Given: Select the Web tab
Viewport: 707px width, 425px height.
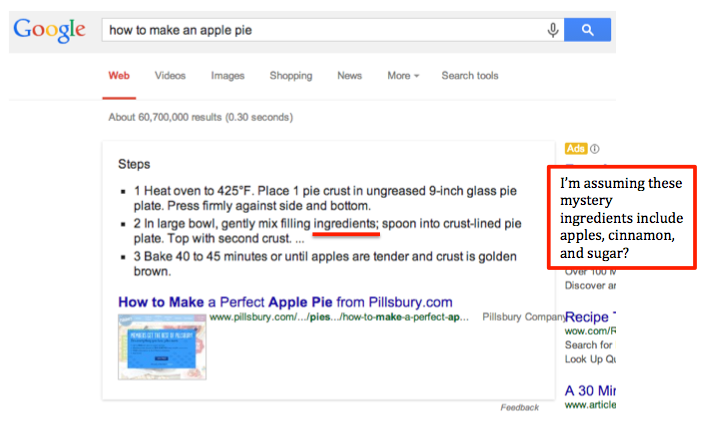Looking at the screenshot, I should tap(119, 76).
